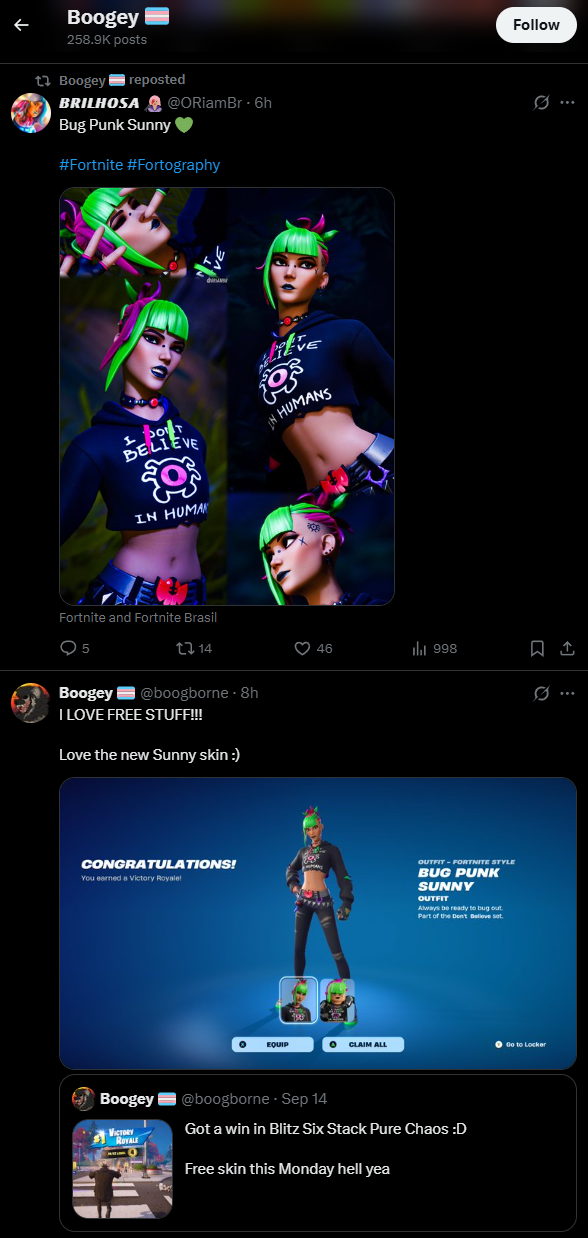Share the BRILHOSA post

567,649
